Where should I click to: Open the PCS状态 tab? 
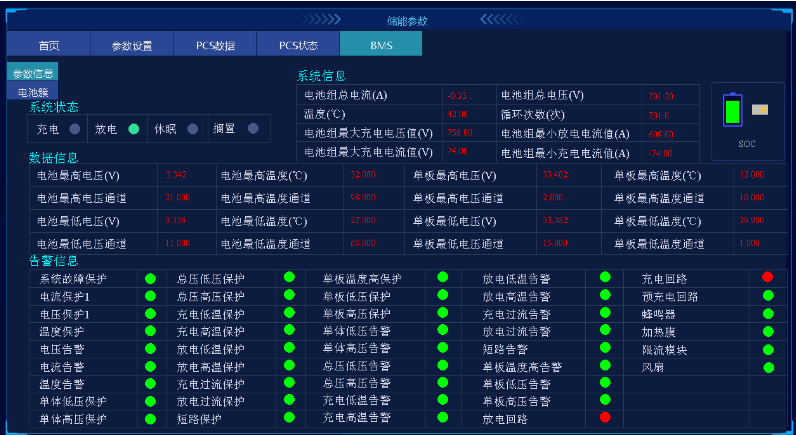(x=298, y=45)
